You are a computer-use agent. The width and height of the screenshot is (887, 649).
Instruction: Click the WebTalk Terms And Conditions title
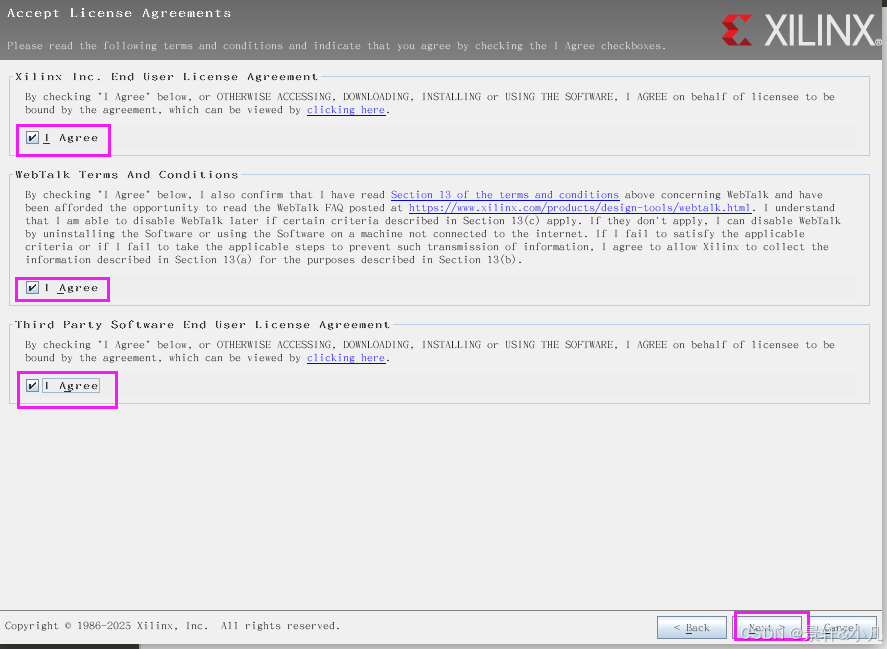tap(127, 174)
